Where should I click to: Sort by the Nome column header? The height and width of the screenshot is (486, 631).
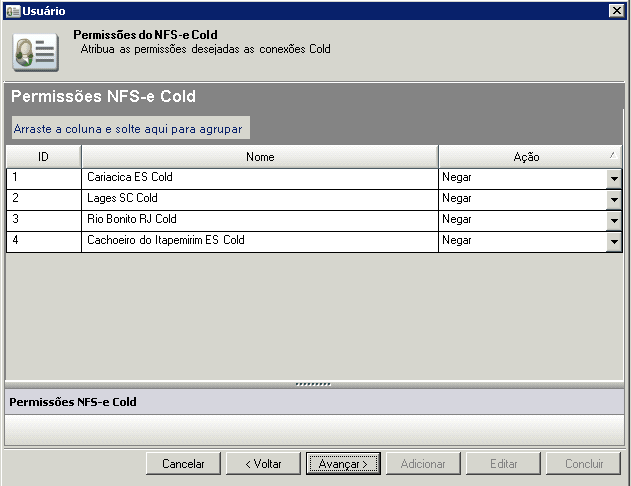259,157
